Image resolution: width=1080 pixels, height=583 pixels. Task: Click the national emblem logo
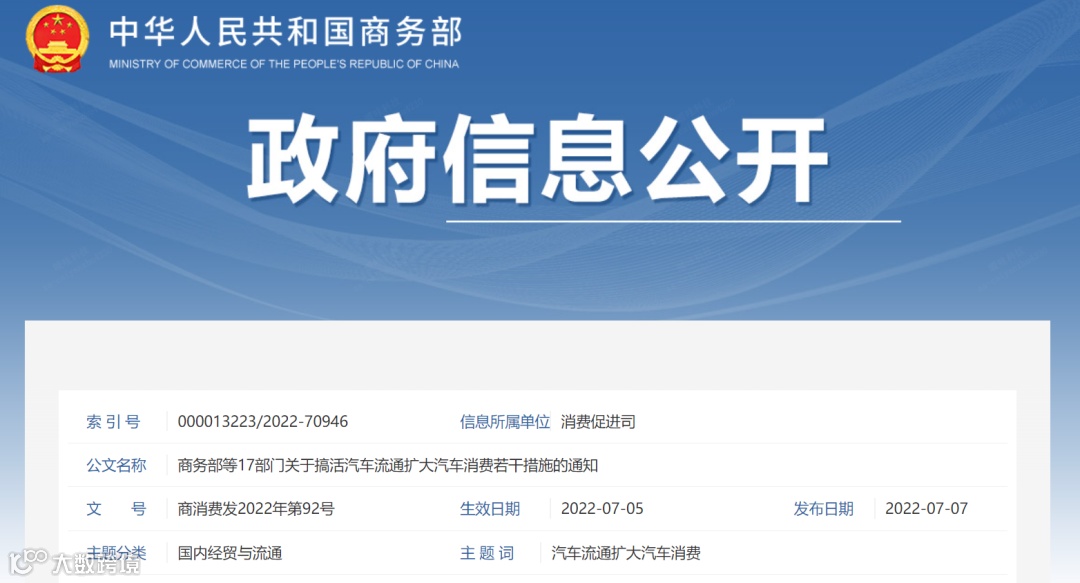click(x=57, y=39)
